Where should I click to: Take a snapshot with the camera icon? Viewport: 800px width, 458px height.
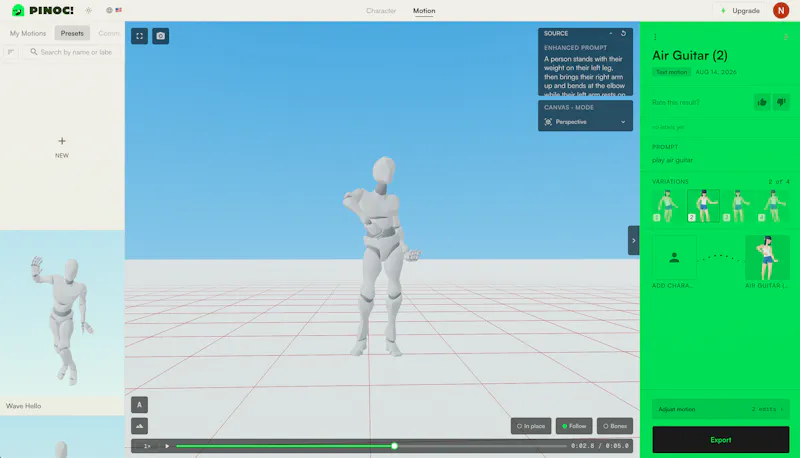161,36
